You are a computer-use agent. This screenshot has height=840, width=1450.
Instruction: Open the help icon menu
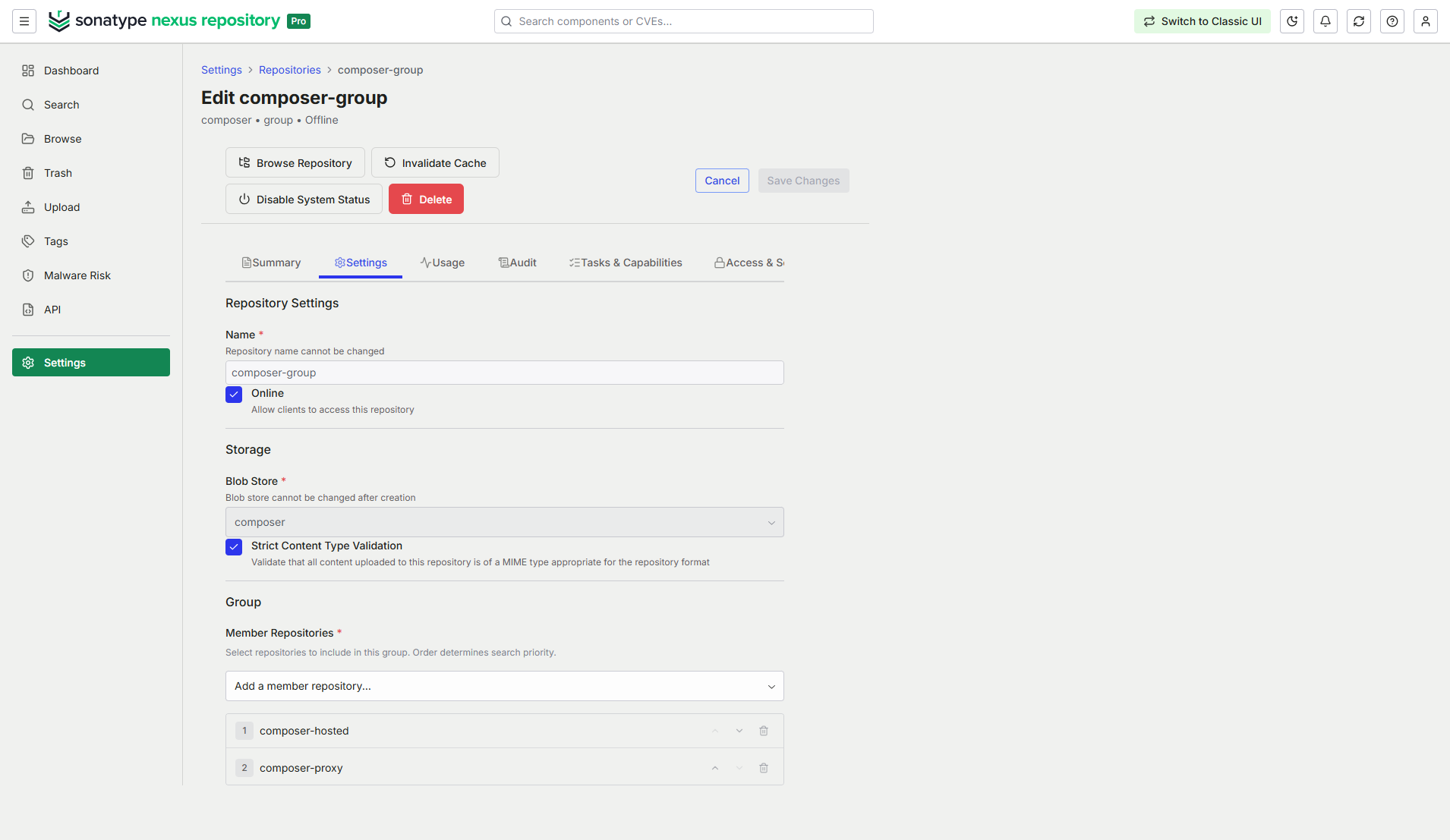tap(1392, 21)
